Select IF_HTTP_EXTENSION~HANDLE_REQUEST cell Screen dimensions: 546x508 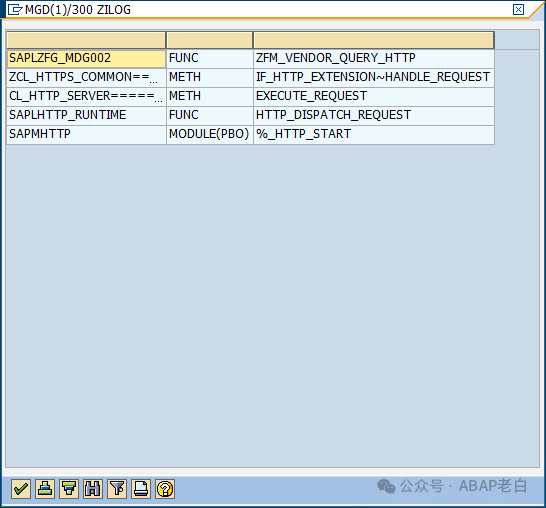click(x=374, y=77)
